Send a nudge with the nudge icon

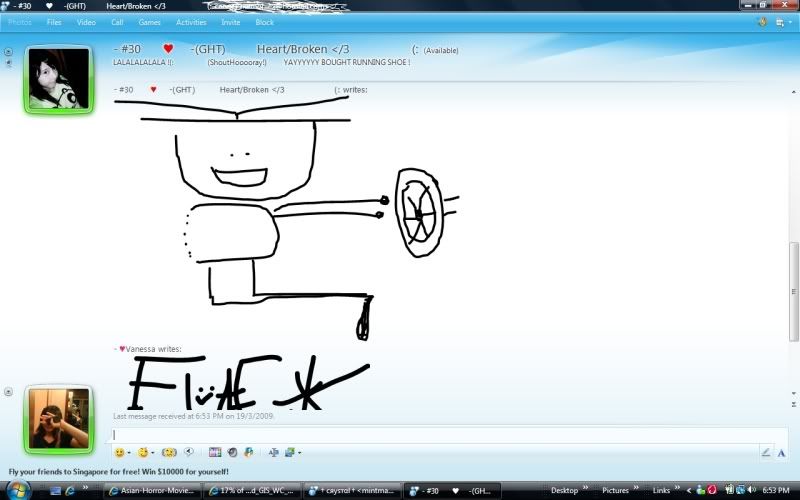[x=169, y=452]
